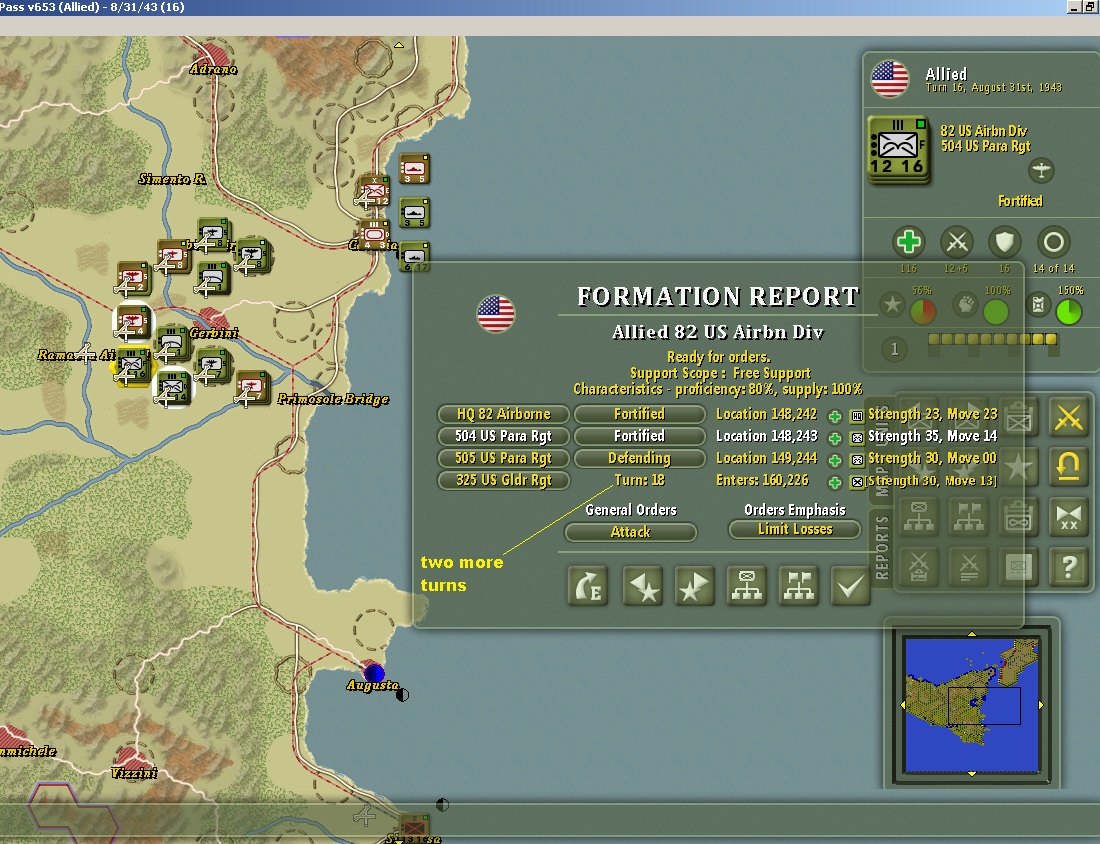Click the 100% readiness green gauge
The width and height of the screenshot is (1100, 844).
coord(995,312)
